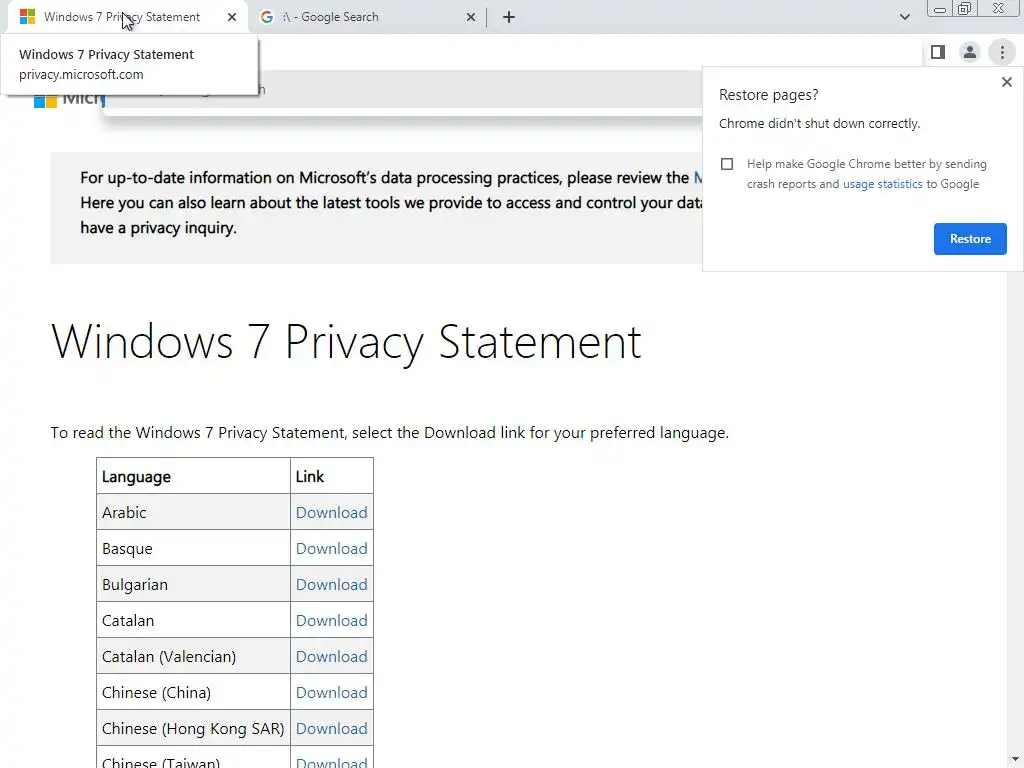Screen dimensions: 1024x768
Task: Download the Arabic privacy statement
Action: [x=331, y=513]
